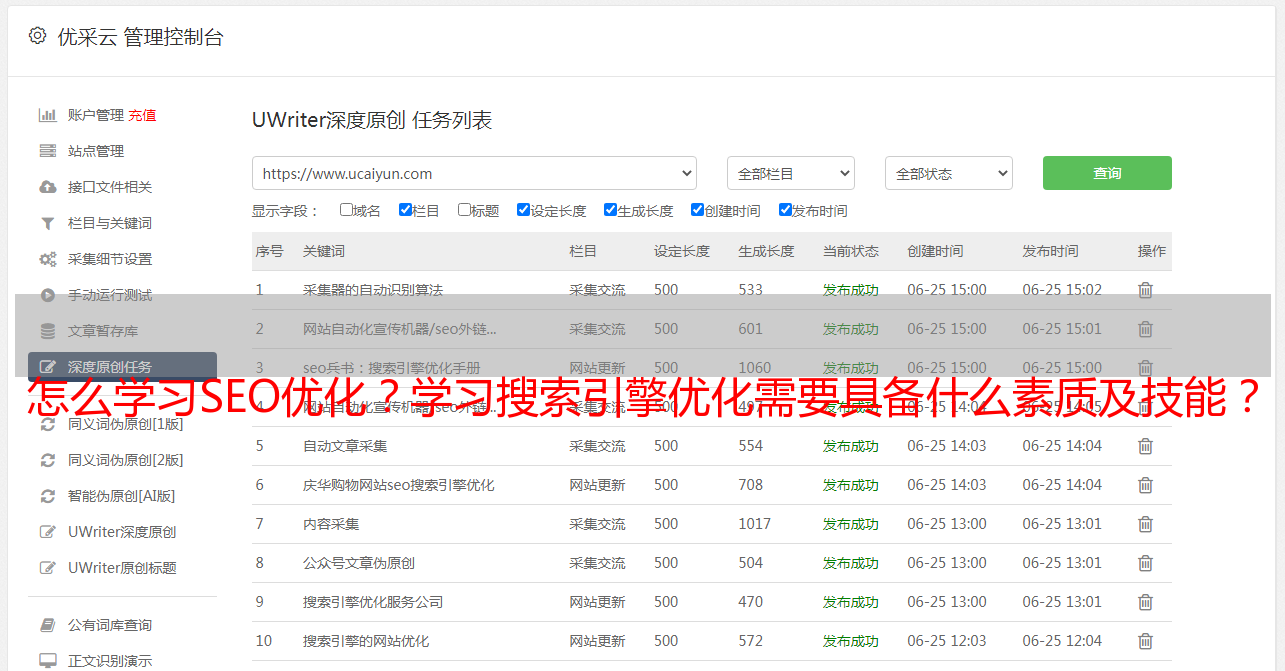Click the 网站更新 column cell for 搜索引擎优化服务公司
This screenshot has height=671, width=1285.
point(598,602)
